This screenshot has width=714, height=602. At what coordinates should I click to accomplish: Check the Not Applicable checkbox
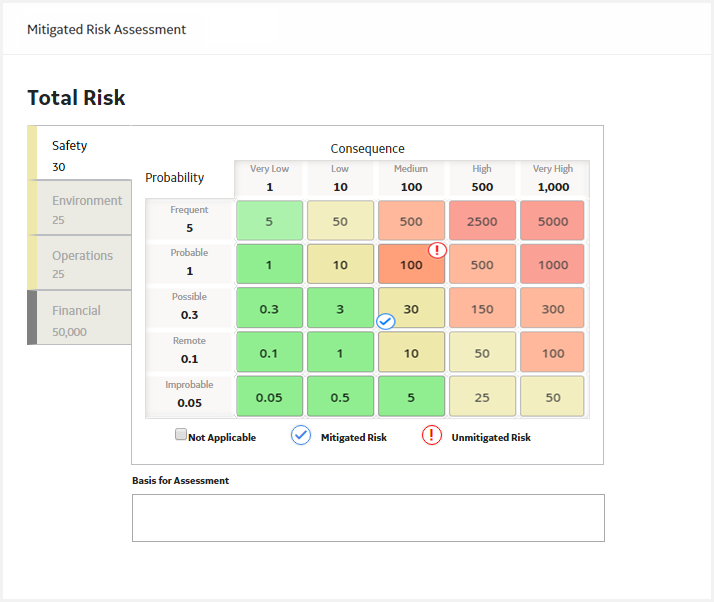point(181,434)
